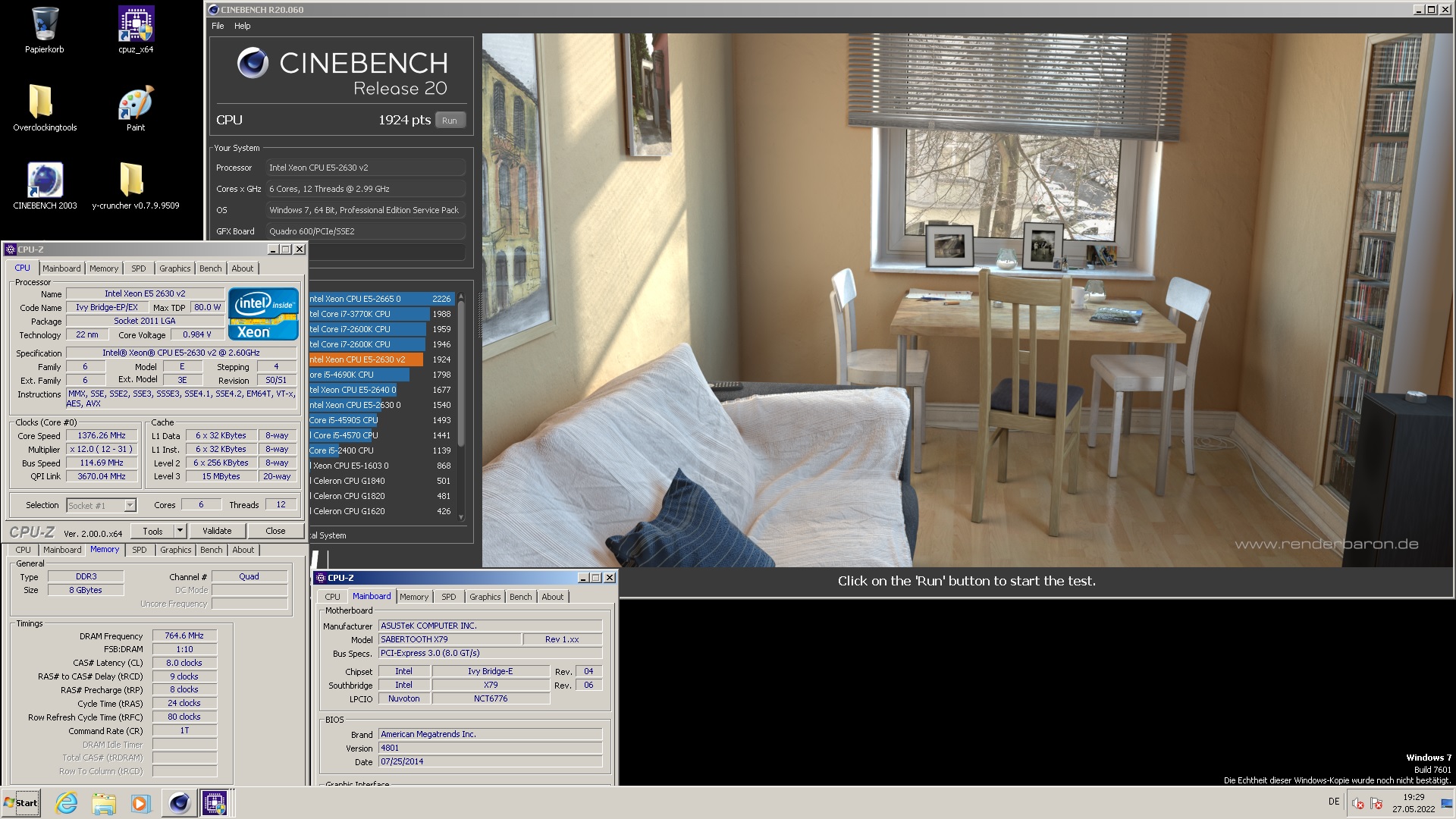Select the SPD tab in Memory CPU-Z window

(140, 551)
